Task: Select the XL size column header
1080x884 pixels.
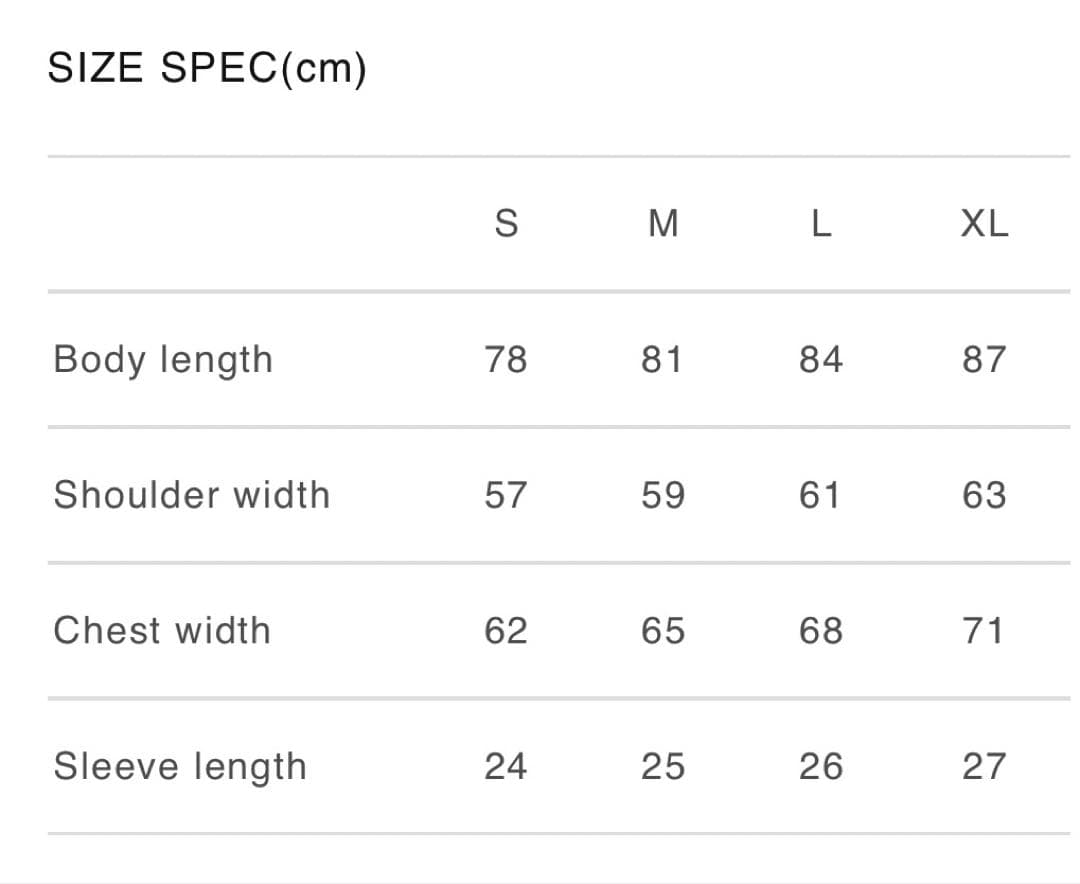Action: click(984, 223)
